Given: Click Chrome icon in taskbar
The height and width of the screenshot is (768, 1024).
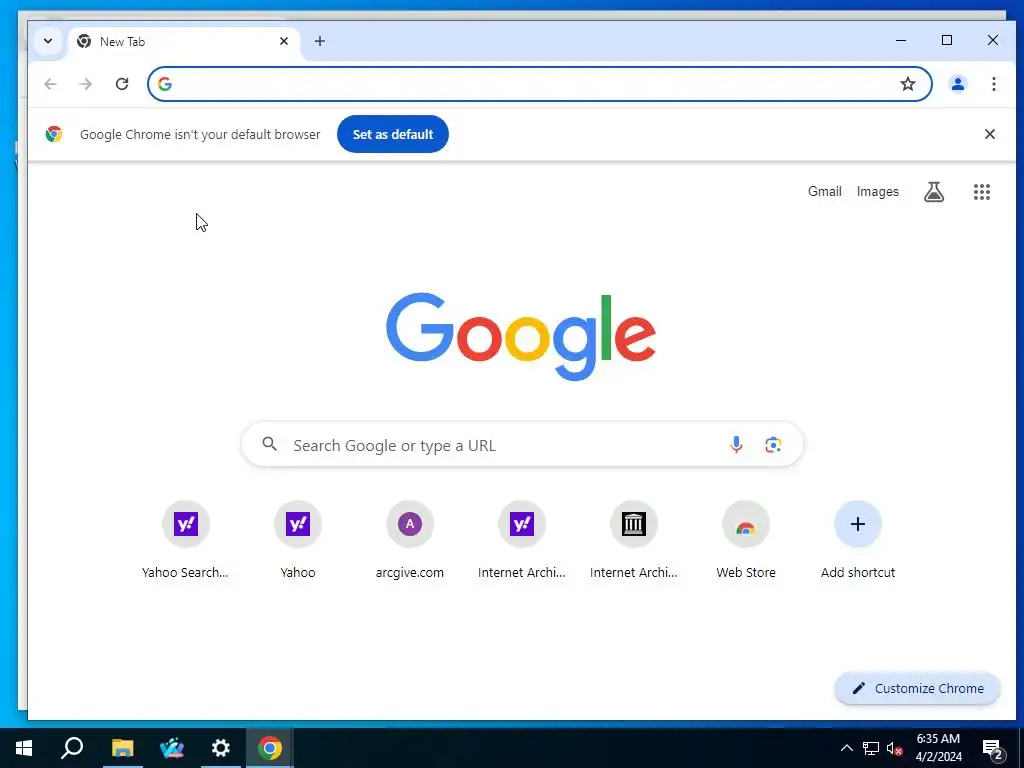Looking at the screenshot, I should coord(270,748).
